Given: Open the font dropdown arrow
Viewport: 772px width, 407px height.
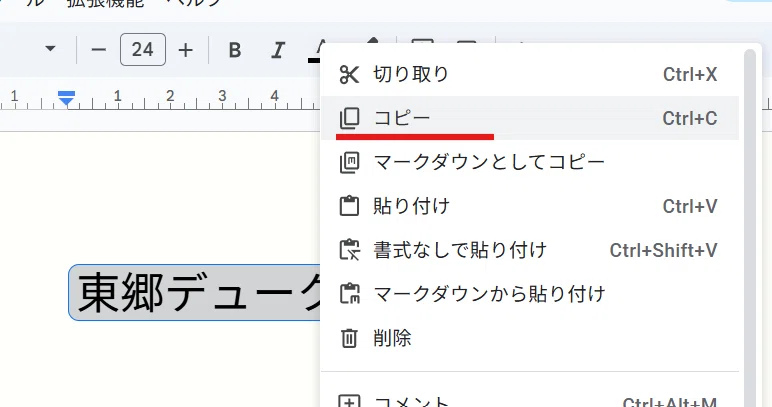Looking at the screenshot, I should pos(50,49).
